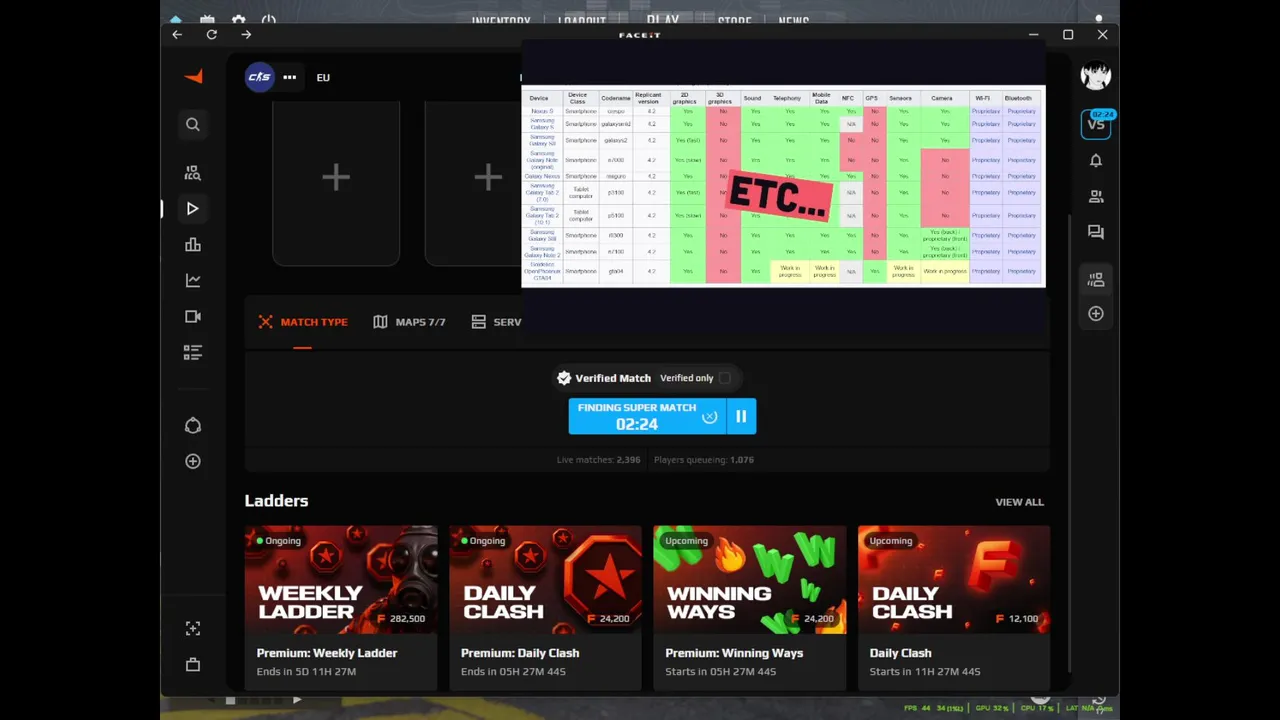Open the Winning Ways card image
This screenshot has width=1280, height=720.
(x=749, y=580)
